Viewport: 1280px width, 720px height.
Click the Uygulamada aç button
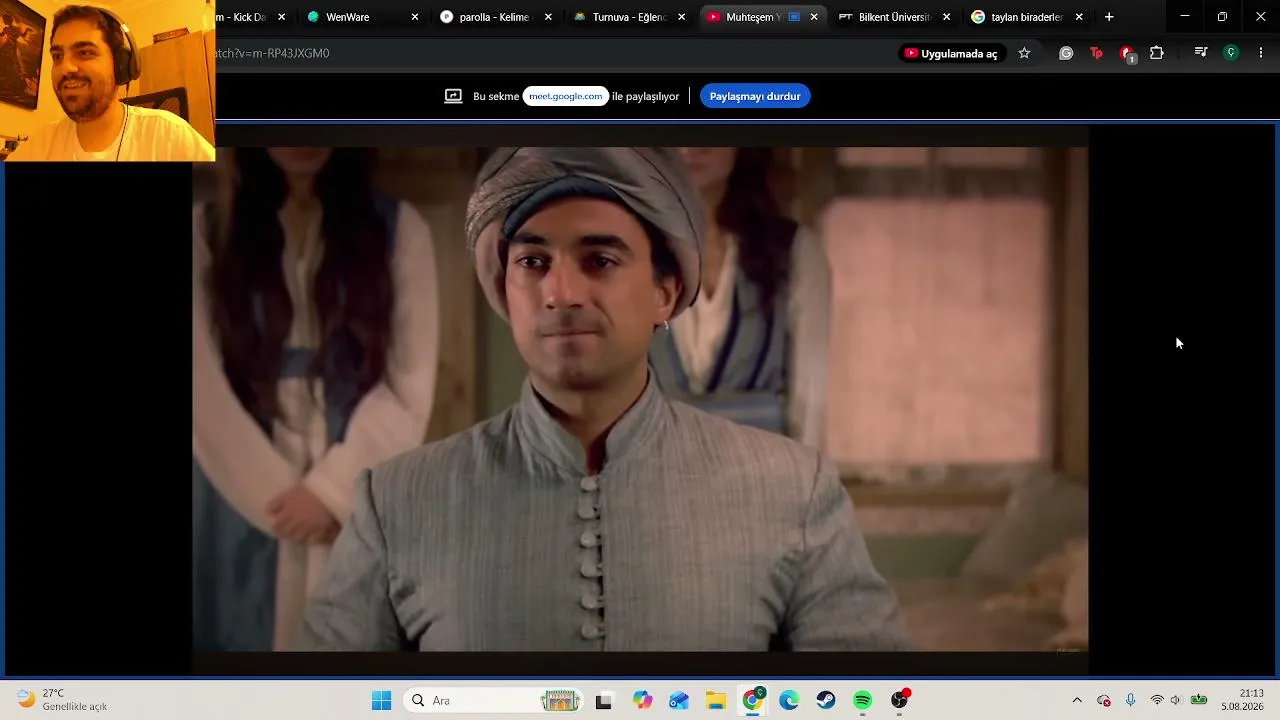(x=951, y=53)
